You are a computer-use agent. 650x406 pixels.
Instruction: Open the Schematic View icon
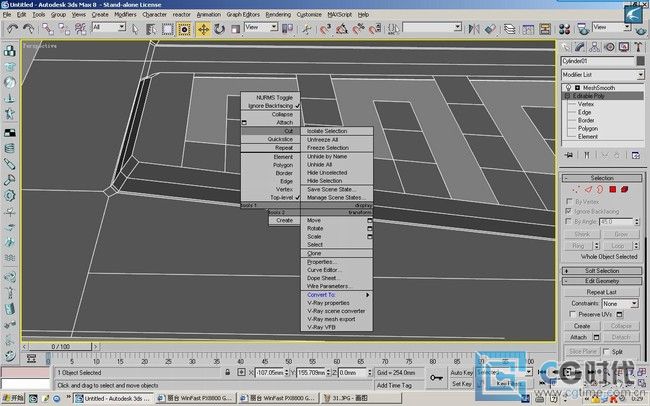545,29
